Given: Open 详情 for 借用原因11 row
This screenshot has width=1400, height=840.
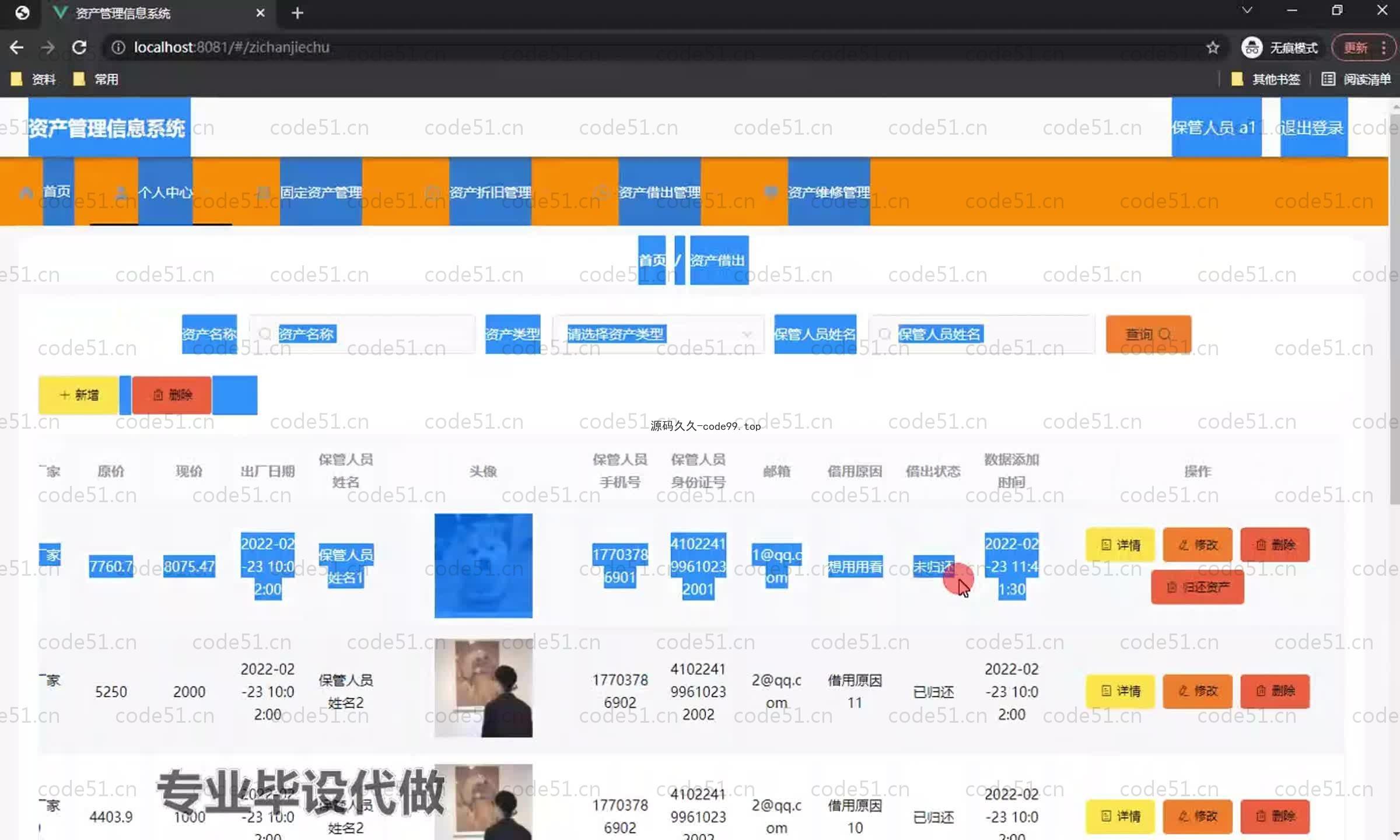Looking at the screenshot, I should coord(1120,691).
